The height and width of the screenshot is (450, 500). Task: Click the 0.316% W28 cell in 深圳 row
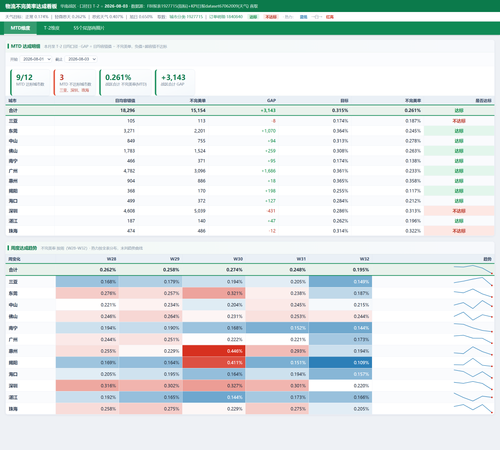[x=87, y=386]
